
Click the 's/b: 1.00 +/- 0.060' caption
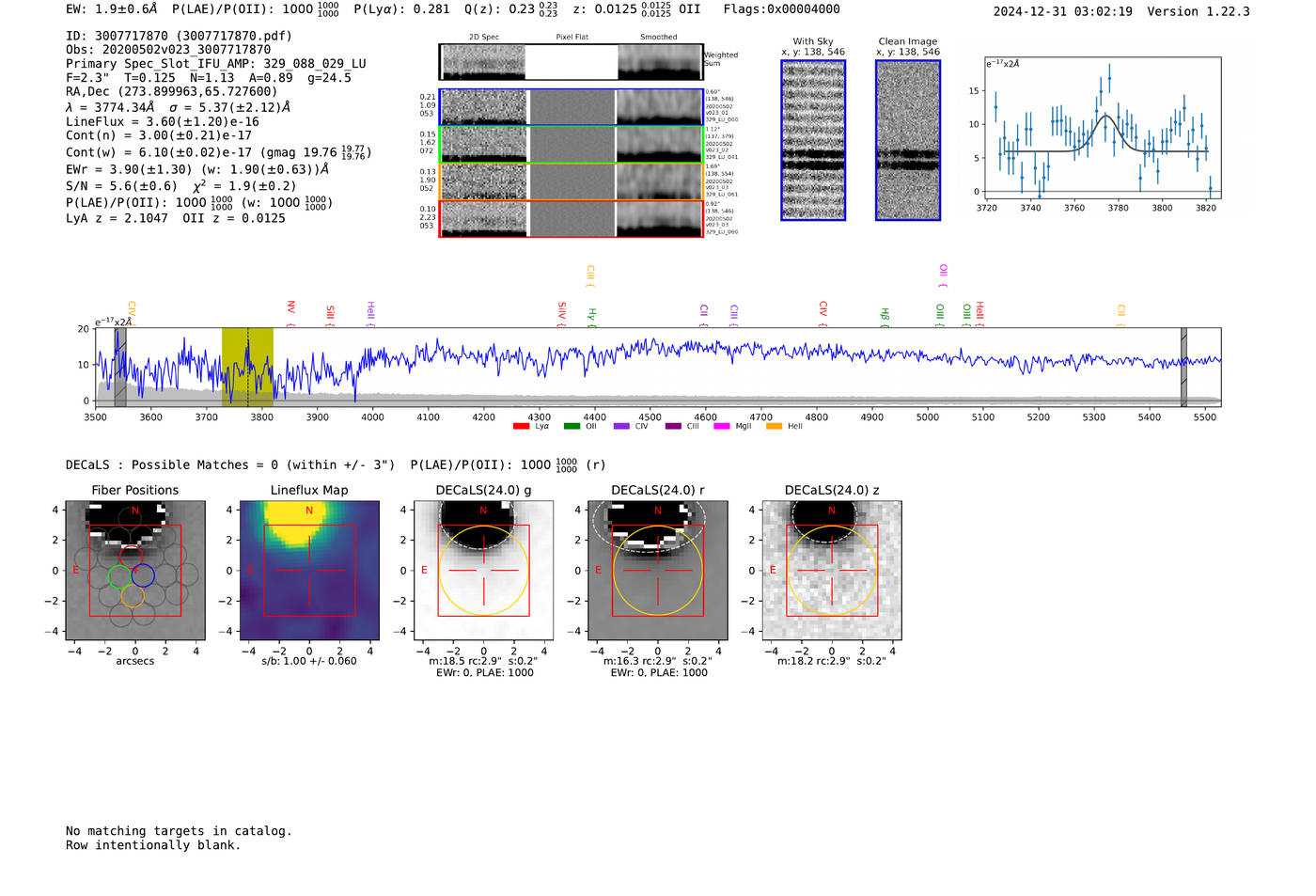point(309,661)
